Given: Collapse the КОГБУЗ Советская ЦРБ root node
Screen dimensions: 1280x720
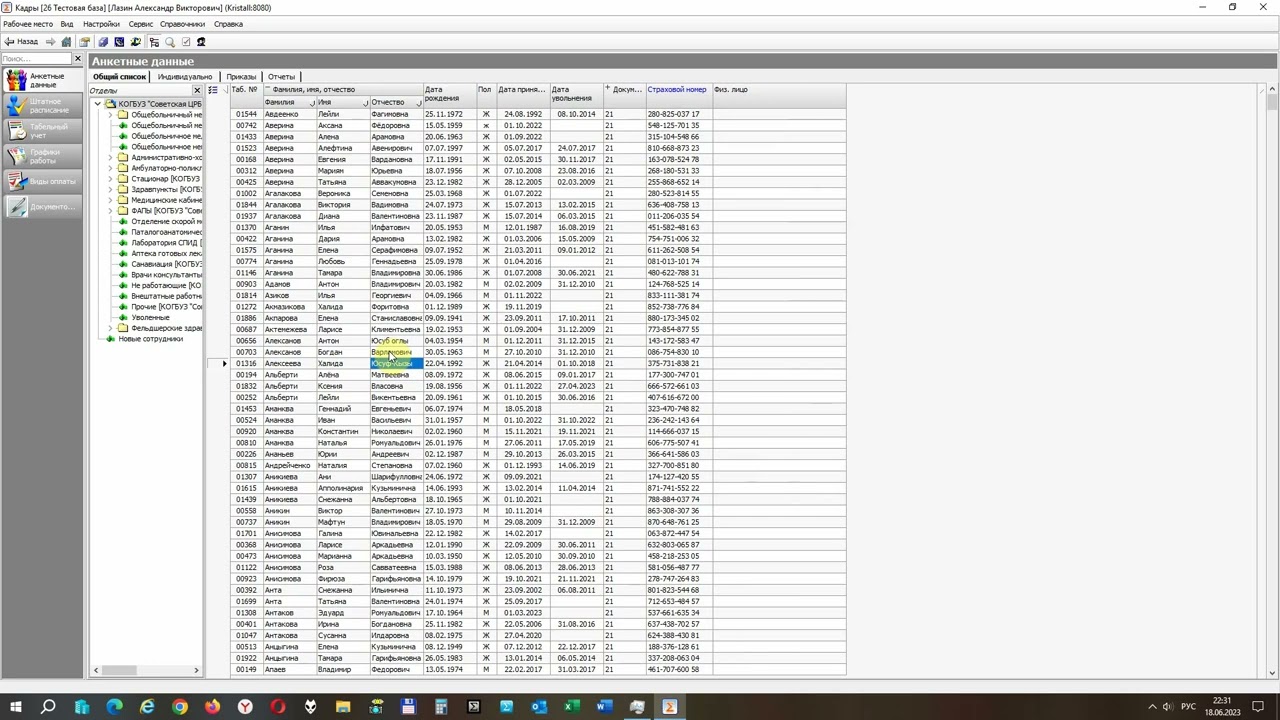Looking at the screenshot, I should [98, 104].
